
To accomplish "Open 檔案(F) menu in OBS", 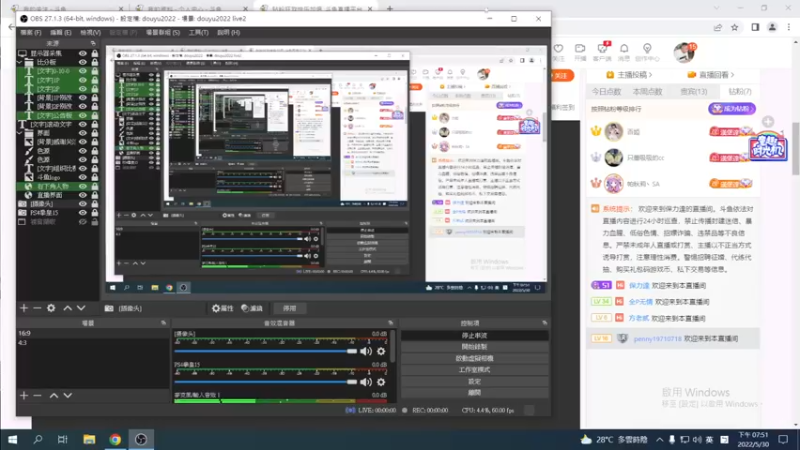I will coord(31,32).
